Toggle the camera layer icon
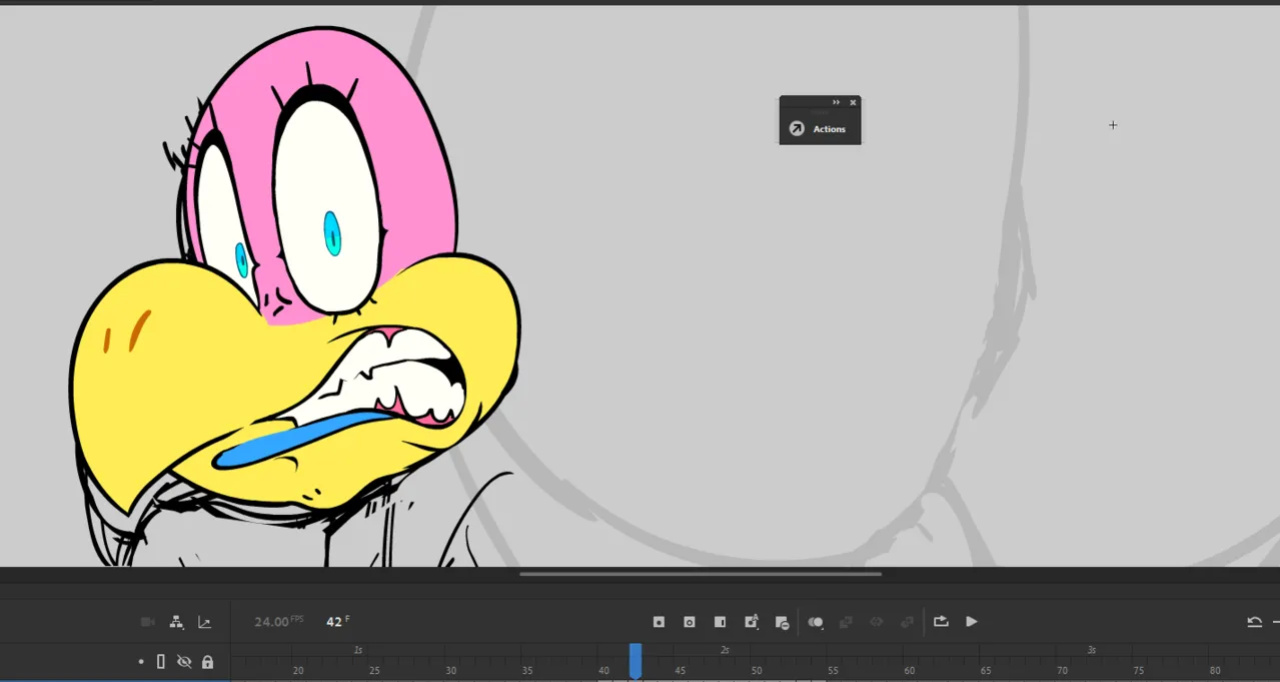Viewport: 1280px width, 682px height. 148,622
